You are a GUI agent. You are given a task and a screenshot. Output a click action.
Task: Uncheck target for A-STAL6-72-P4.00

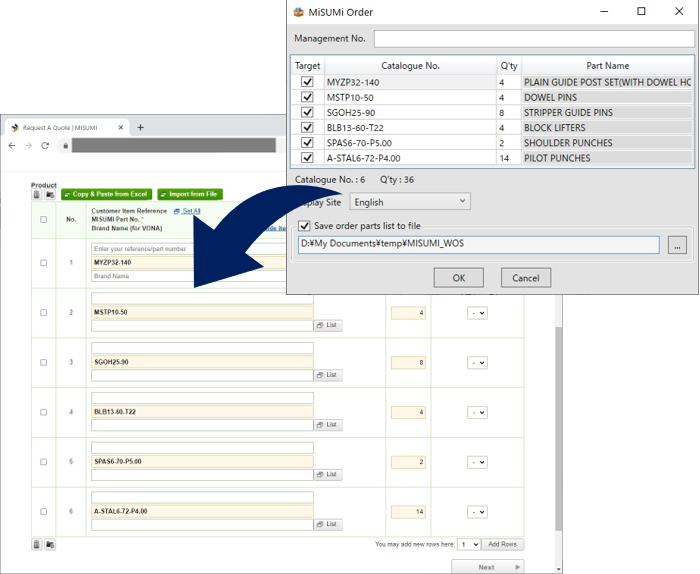(307, 158)
